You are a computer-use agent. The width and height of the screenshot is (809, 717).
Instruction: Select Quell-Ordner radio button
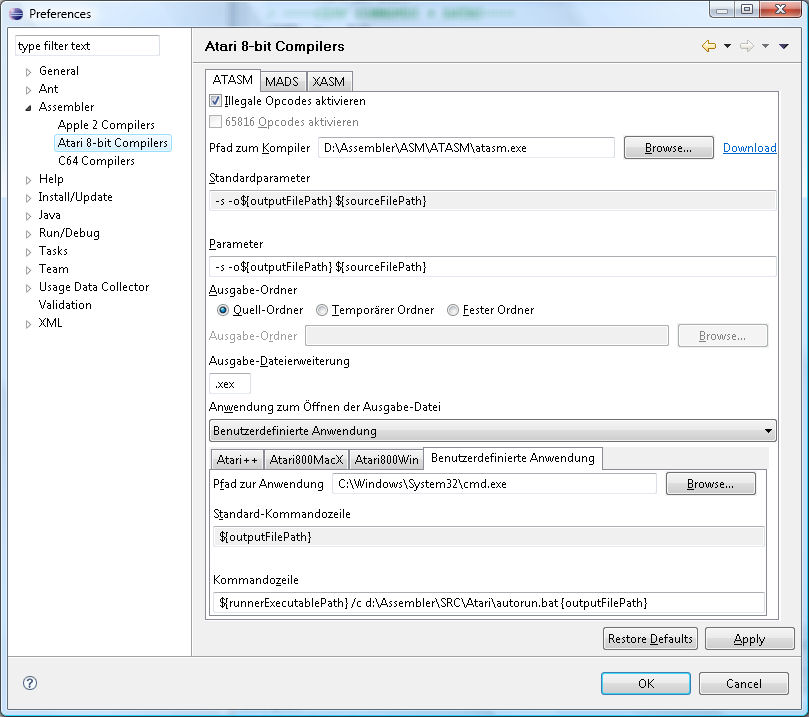tap(223, 310)
